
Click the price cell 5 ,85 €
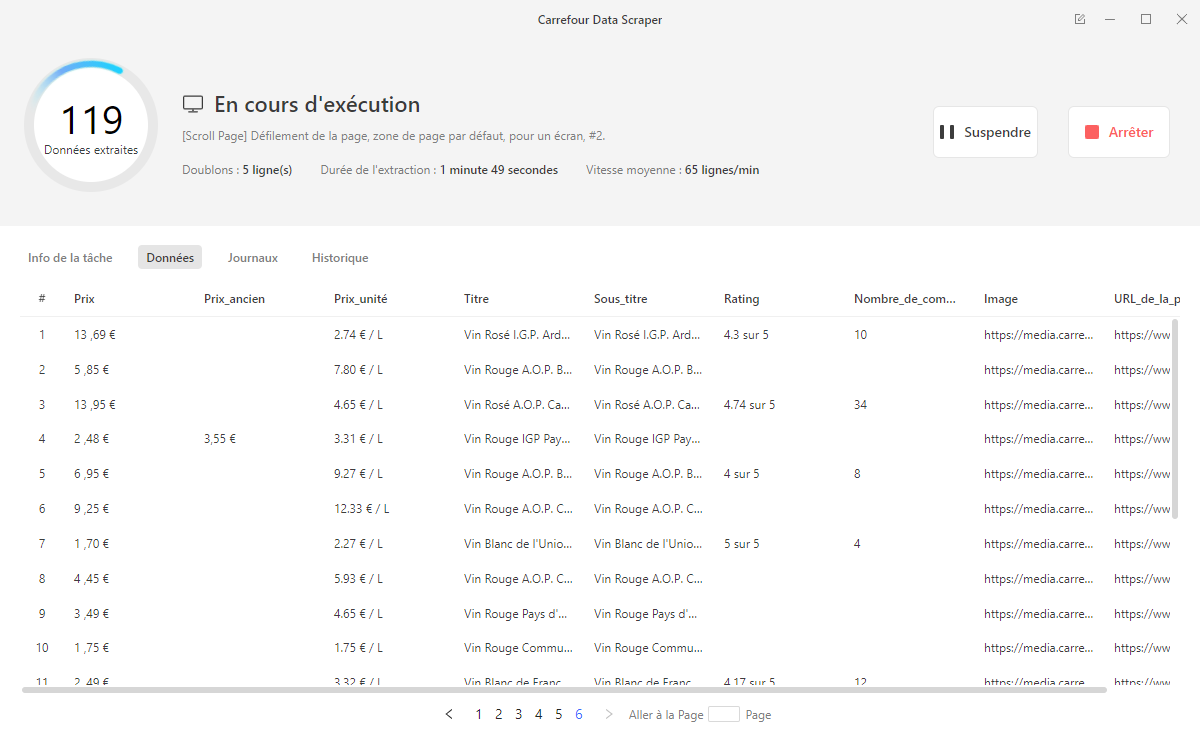(92, 370)
